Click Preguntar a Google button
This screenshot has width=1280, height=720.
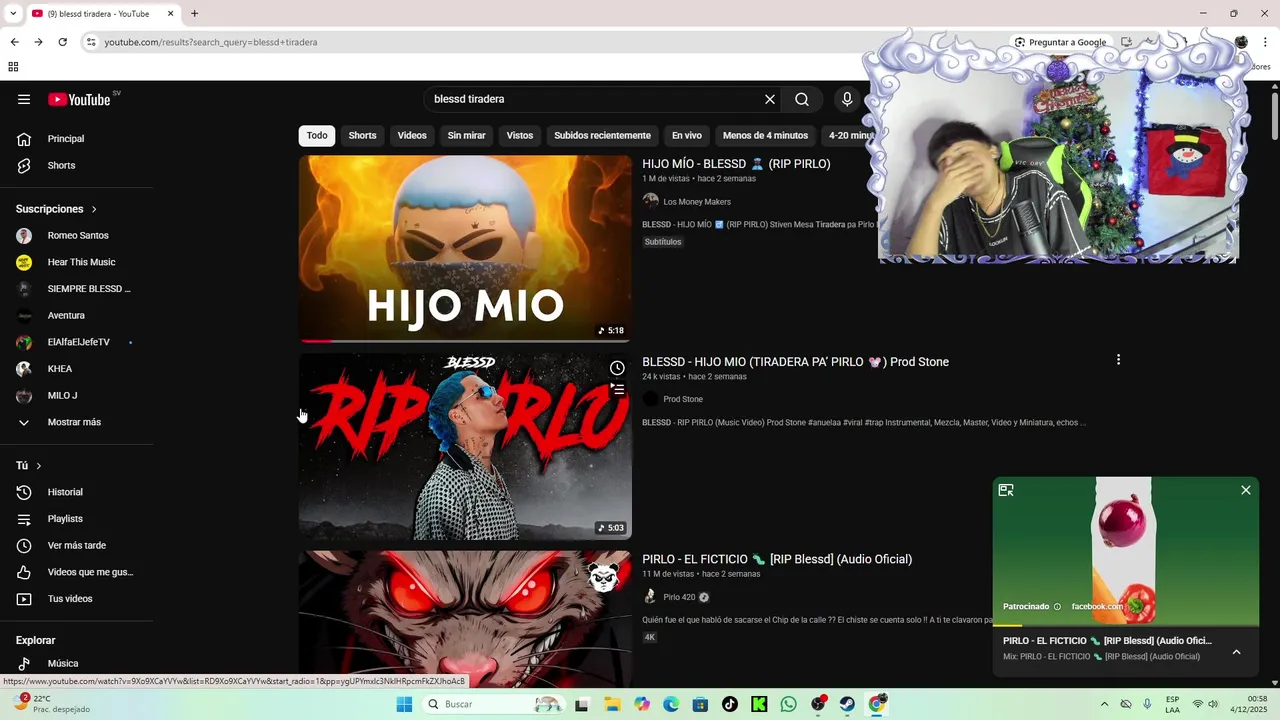click(1060, 42)
